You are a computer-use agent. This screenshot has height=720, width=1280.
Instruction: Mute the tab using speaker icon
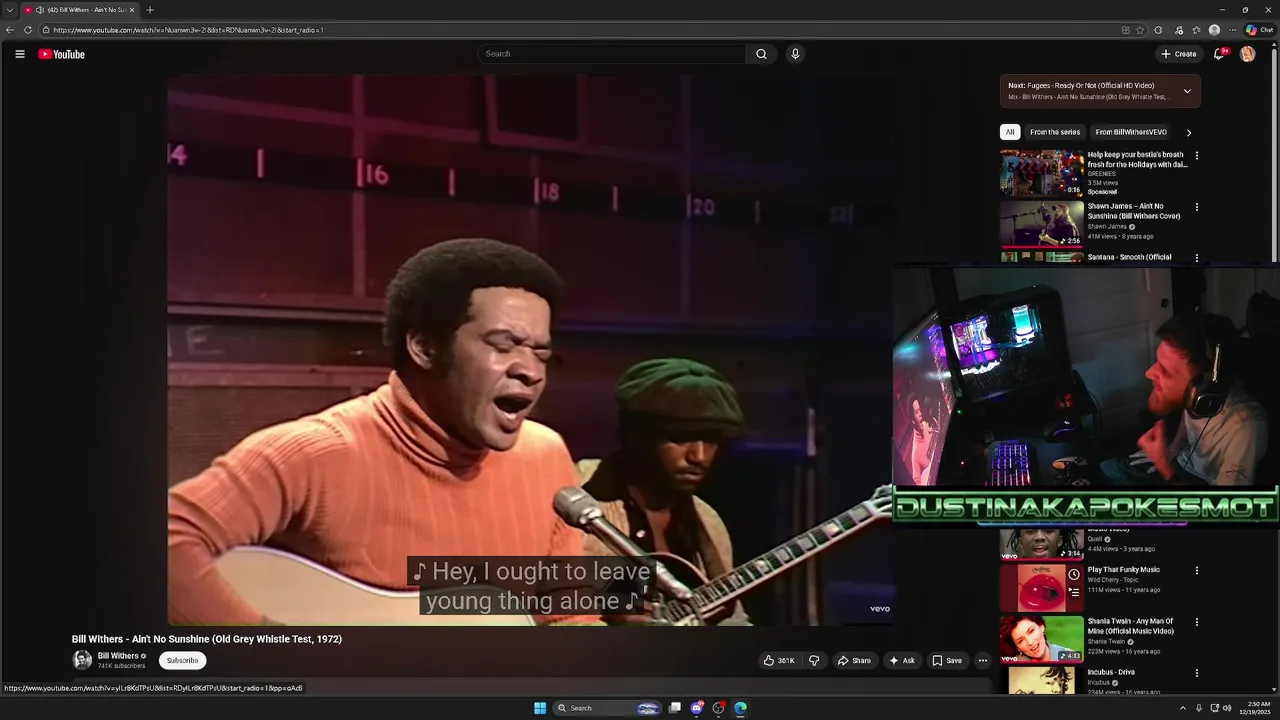pyautogui.click(x=39, y=10)
